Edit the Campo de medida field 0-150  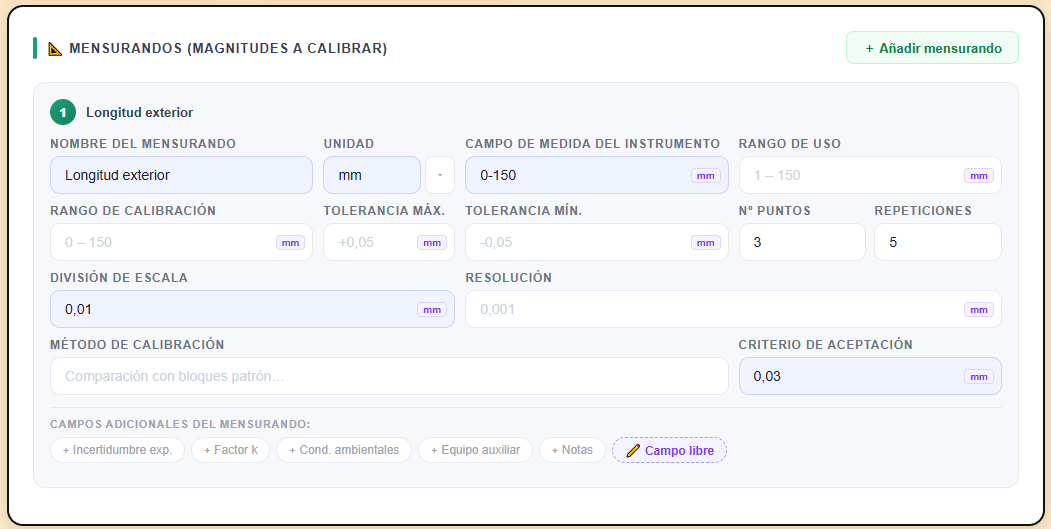597,175
